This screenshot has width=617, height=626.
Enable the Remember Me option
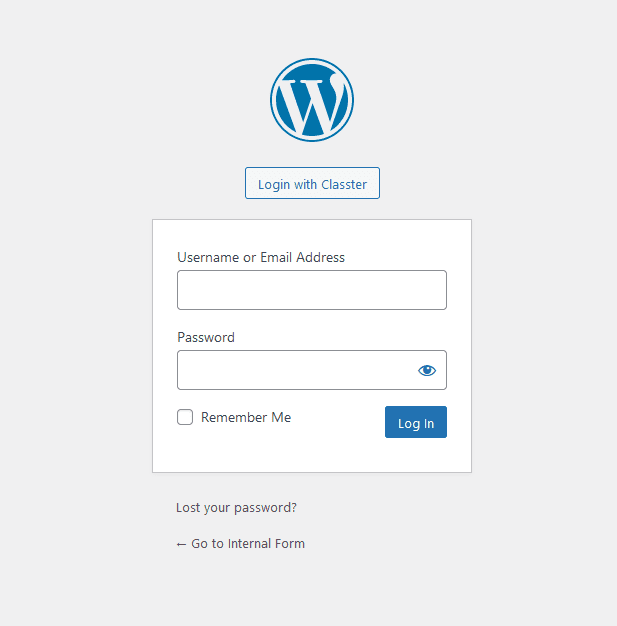185,417
